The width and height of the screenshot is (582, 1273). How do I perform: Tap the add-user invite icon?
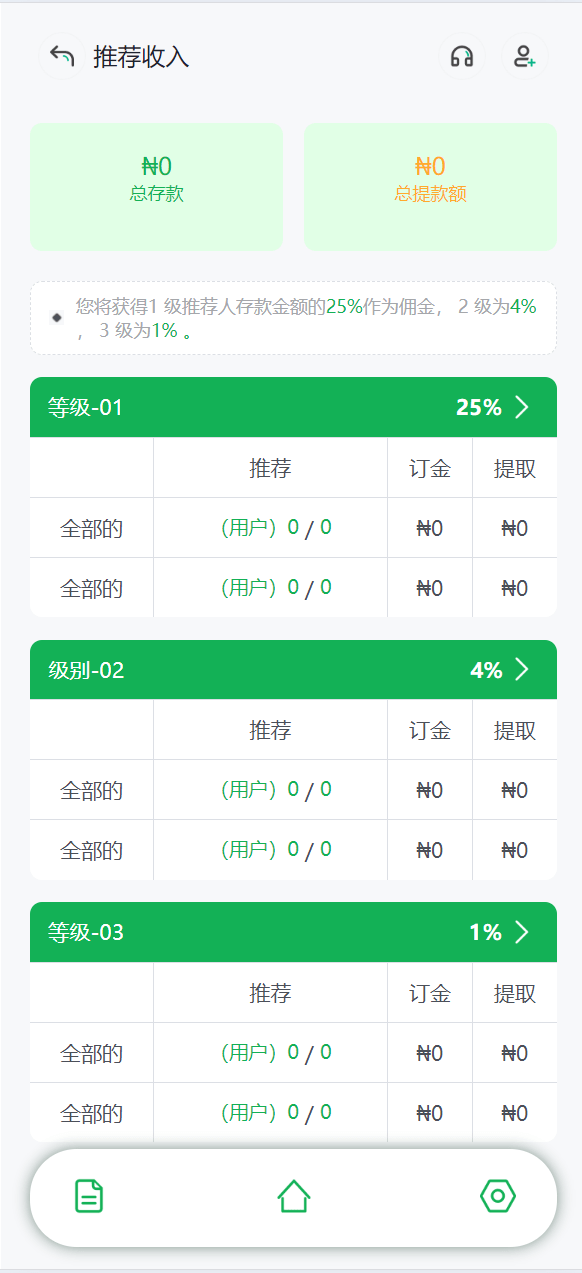coord(524,57)
